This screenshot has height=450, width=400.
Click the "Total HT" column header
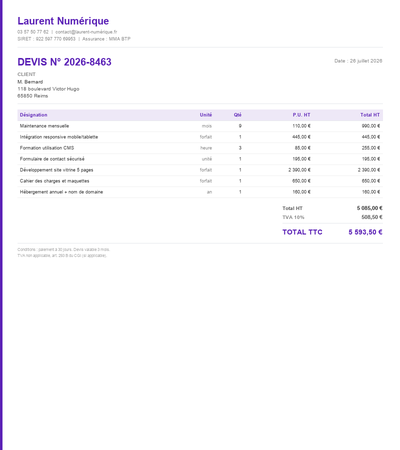coord(370,115)
